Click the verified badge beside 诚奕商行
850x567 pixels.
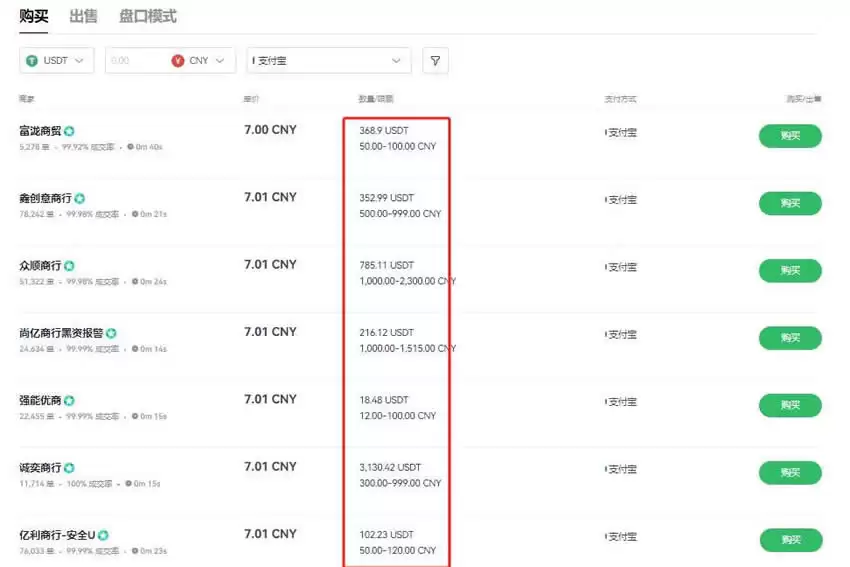70,468
